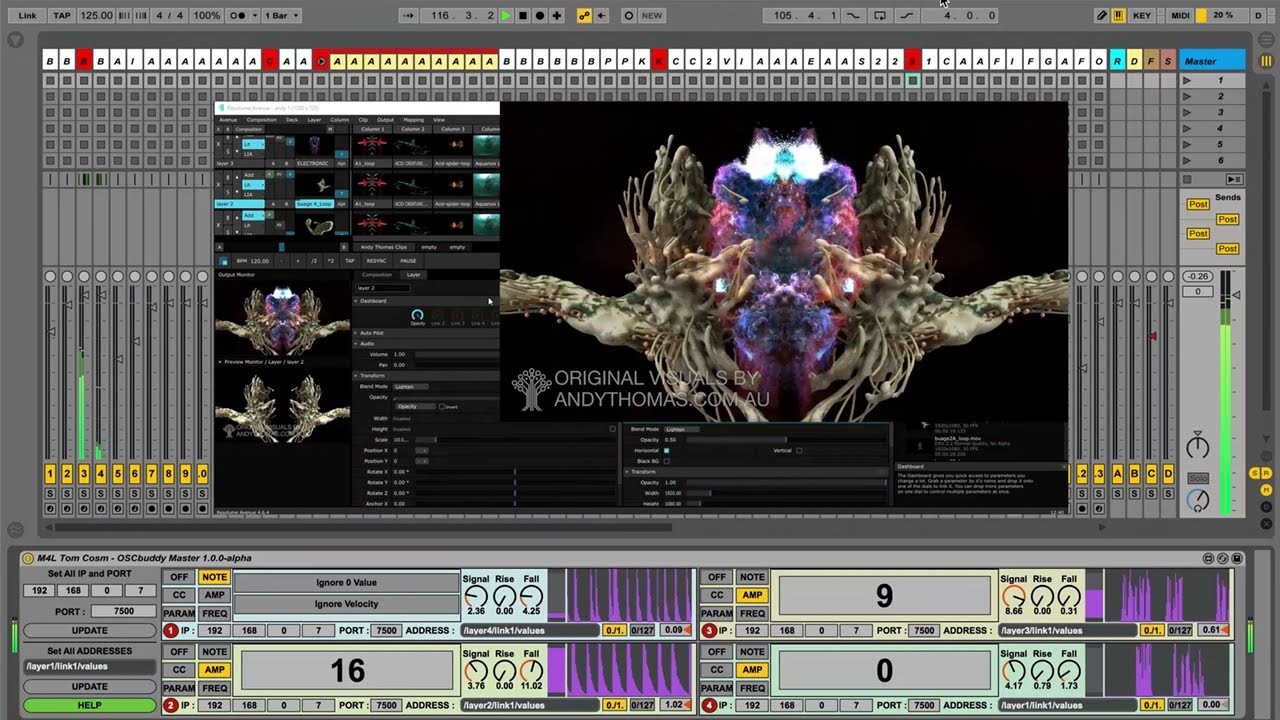The height and width of the screenshot is (720, 1280).
Task: Collapse the Dashboard section in Resolume
Action: coord(357,301)
